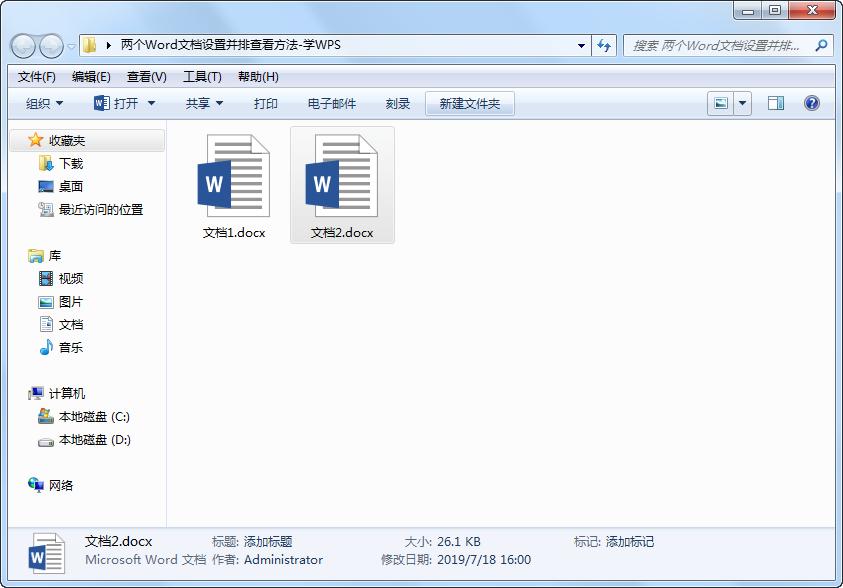The height and width of the screenshot is (588, 843).
Task: Open the 查看(V) menu
Action: click(x=147, y=77)
